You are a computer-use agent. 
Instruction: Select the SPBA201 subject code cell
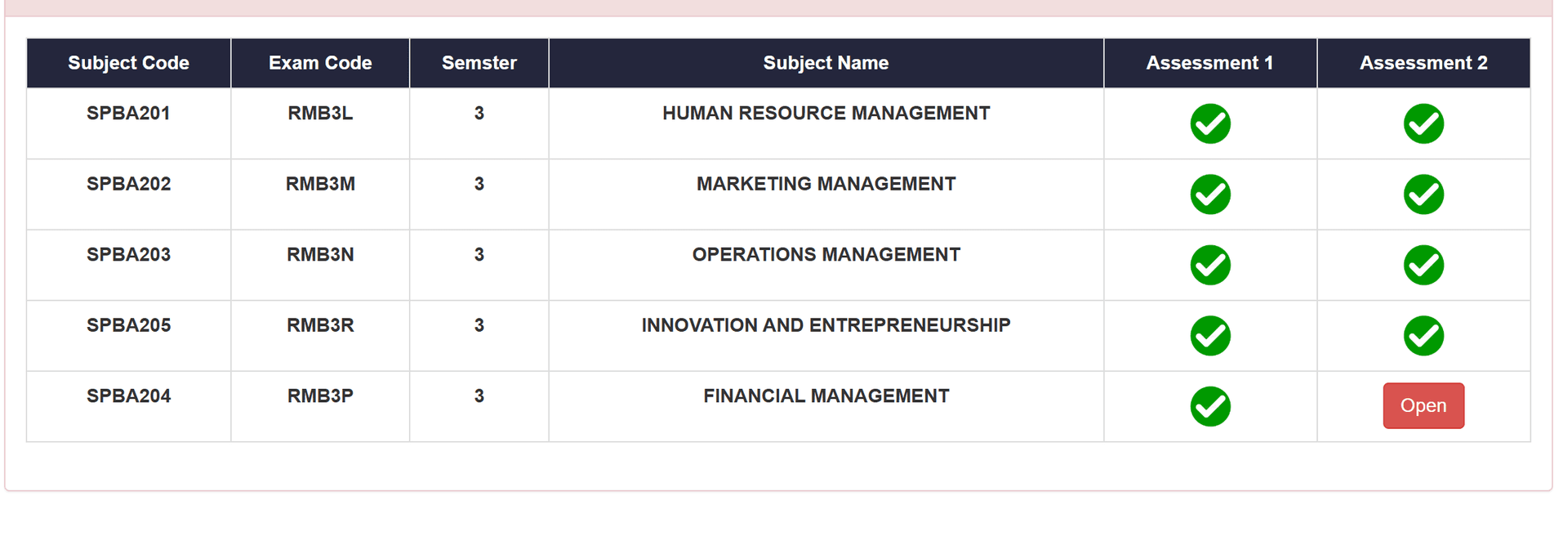point(128,114)
